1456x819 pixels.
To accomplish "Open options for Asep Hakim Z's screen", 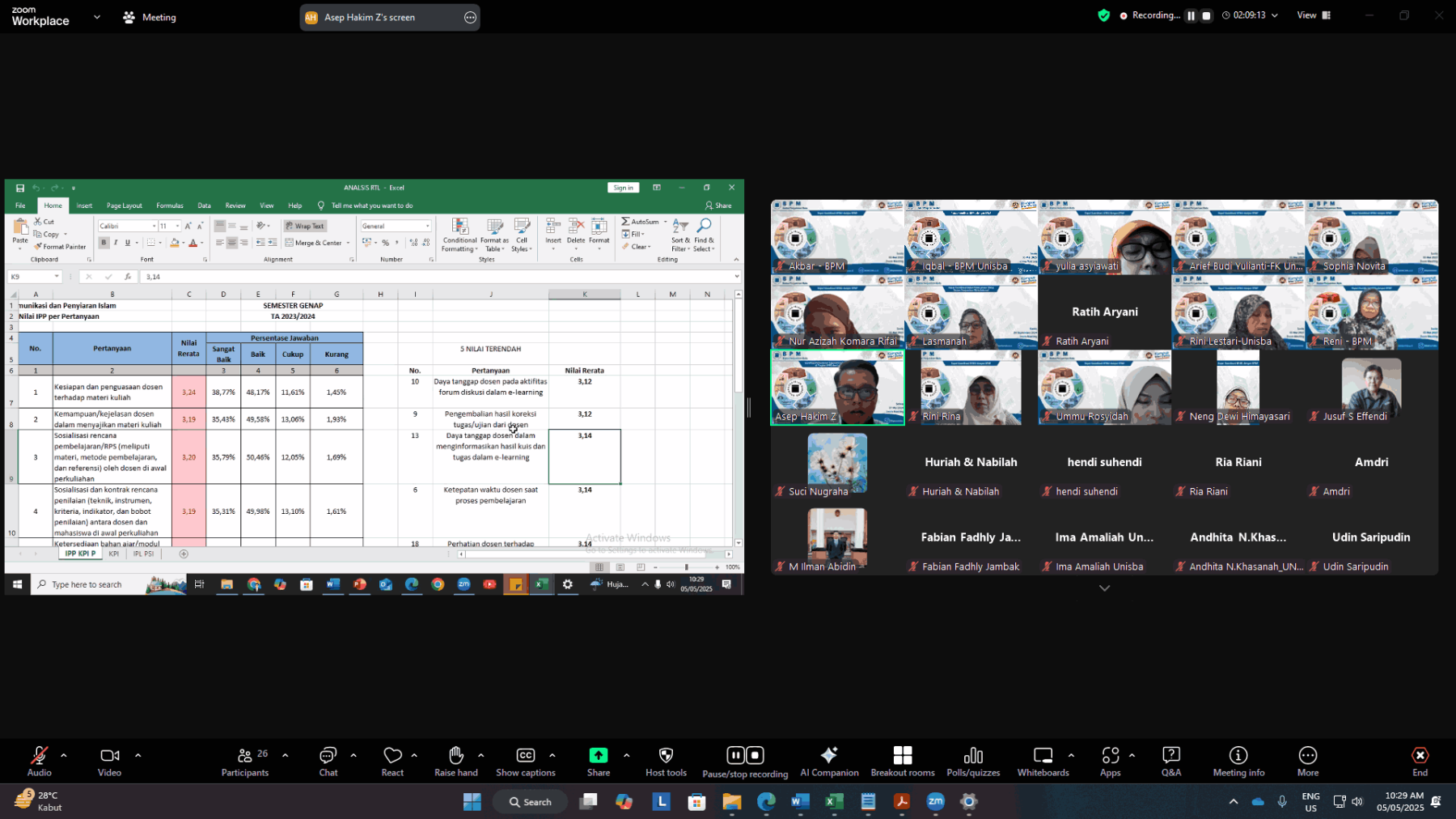I will pos(470,17).
